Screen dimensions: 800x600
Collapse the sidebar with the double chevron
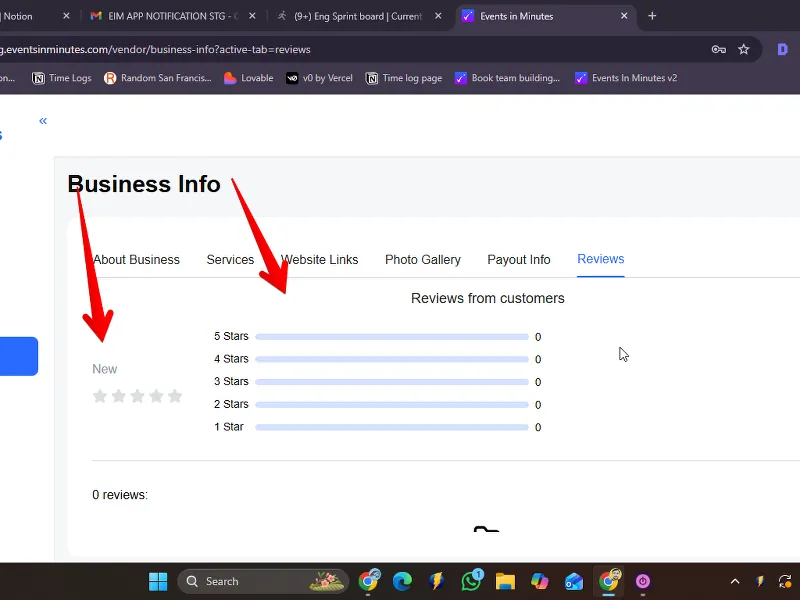pos(43,121)
